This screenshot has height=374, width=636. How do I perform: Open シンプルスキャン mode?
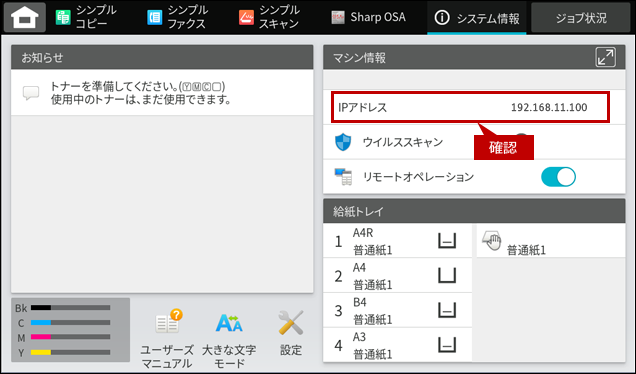point(270,17)
